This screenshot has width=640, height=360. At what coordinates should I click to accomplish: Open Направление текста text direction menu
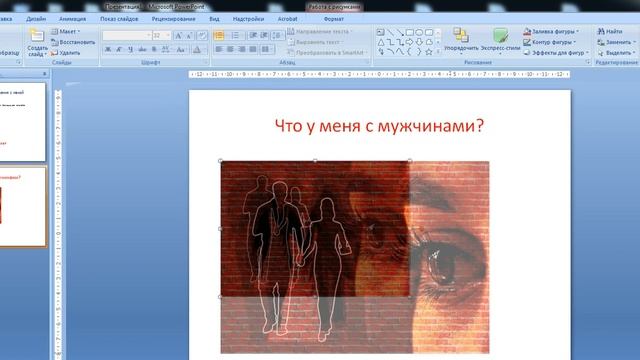click(x=319, y=31)
